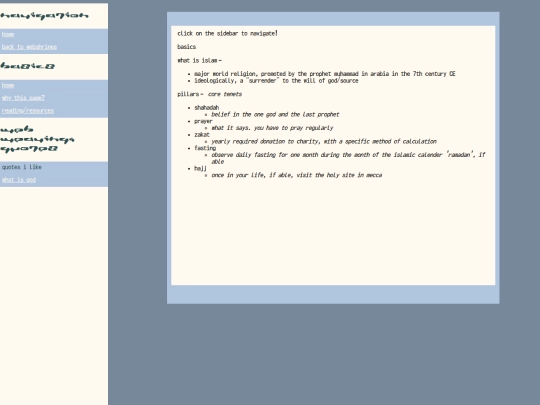
Task: Click the "what is islam -" heading
Action: tap(199, 61)
